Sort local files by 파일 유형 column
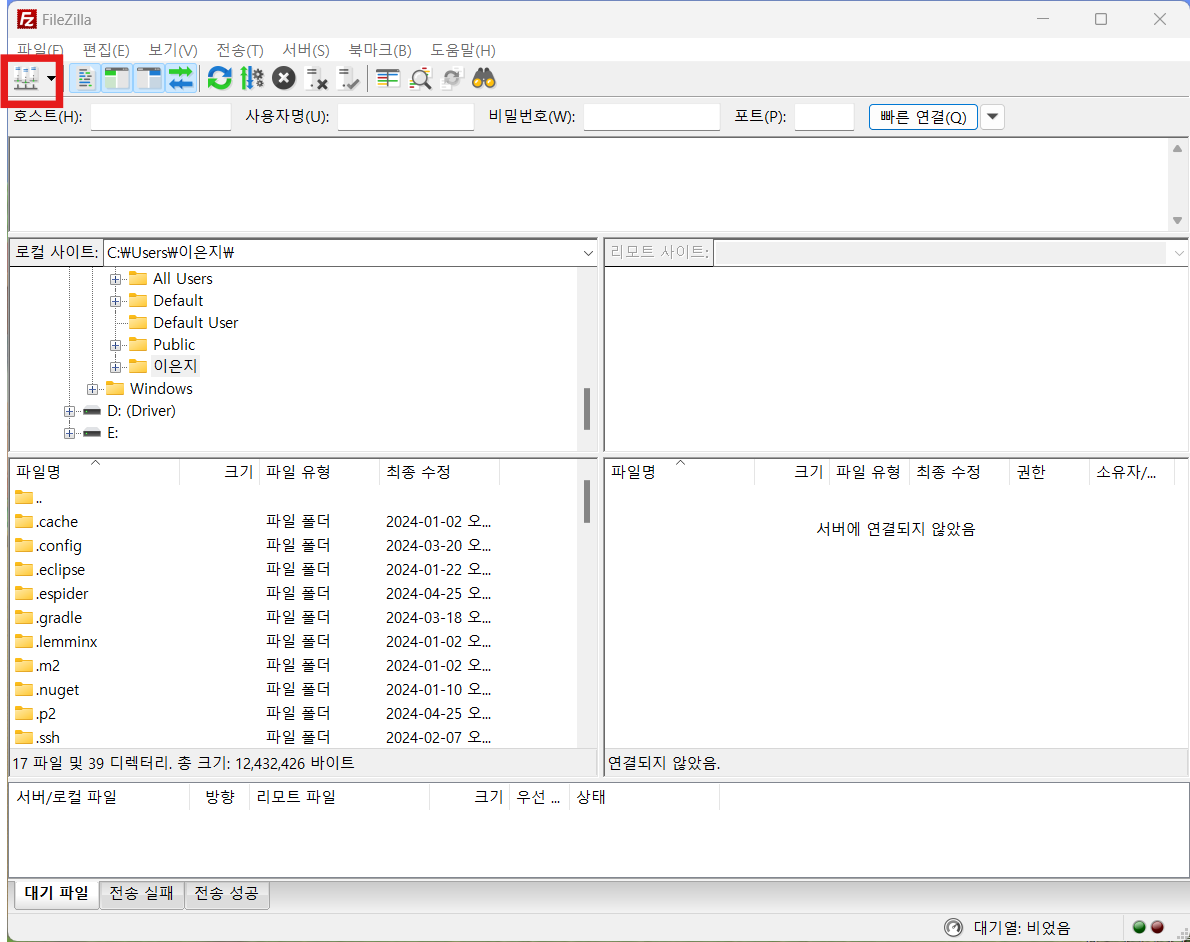Viewport: 1190px width, 942px height. 320,472
